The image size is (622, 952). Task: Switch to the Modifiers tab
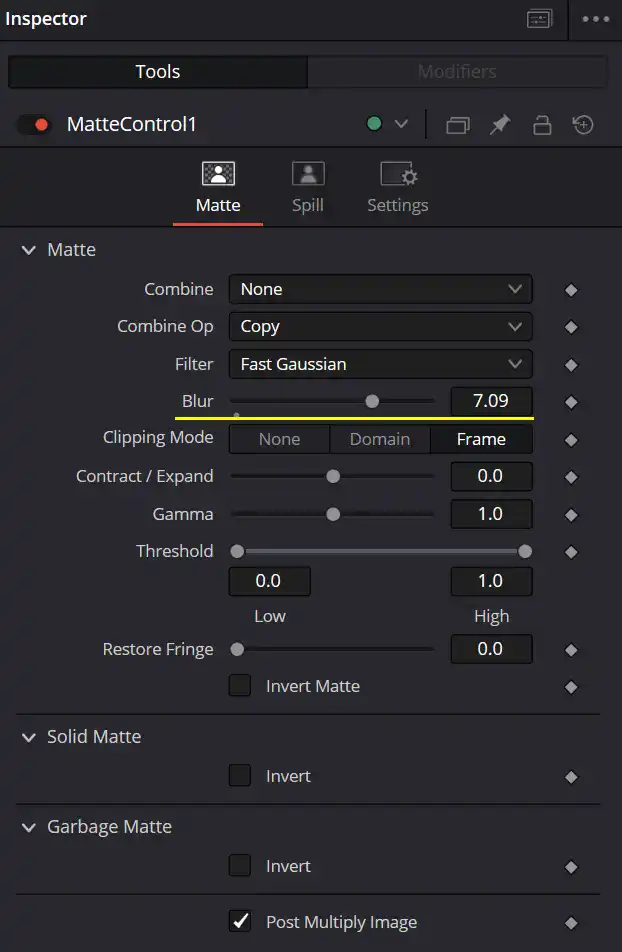(457, 72)
